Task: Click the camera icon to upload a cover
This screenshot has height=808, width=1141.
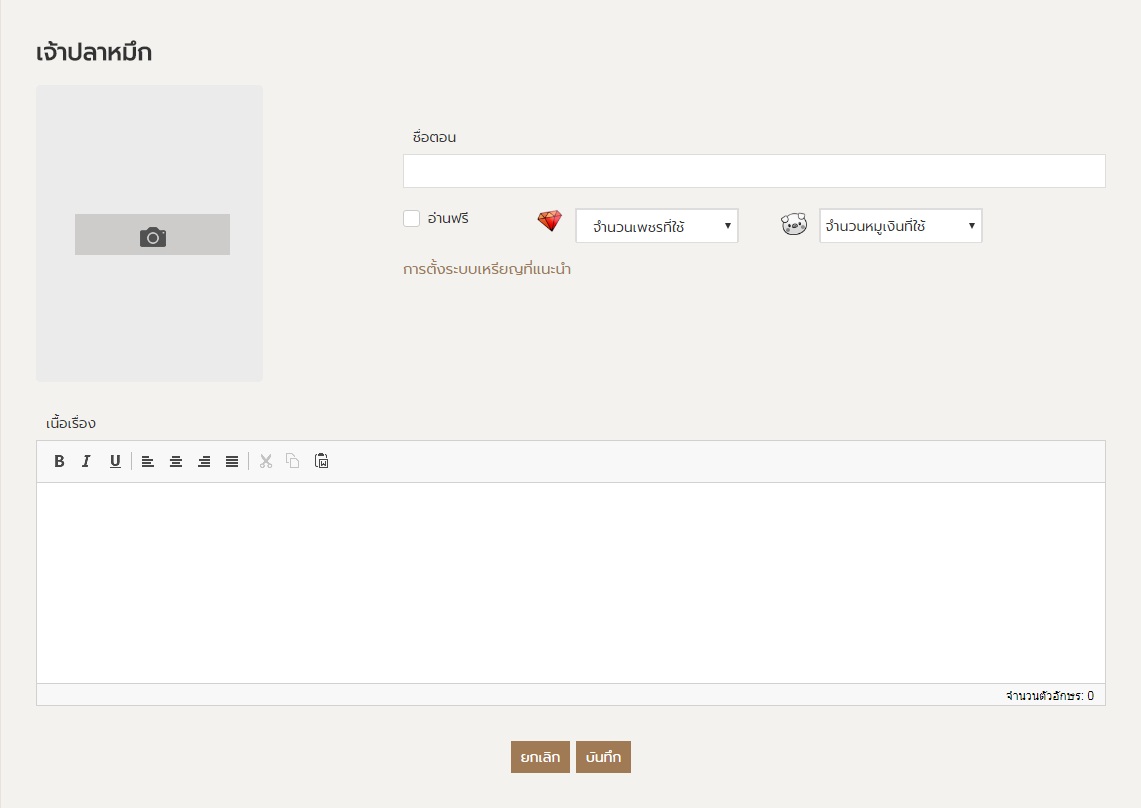Action: [x=152, y=235]
